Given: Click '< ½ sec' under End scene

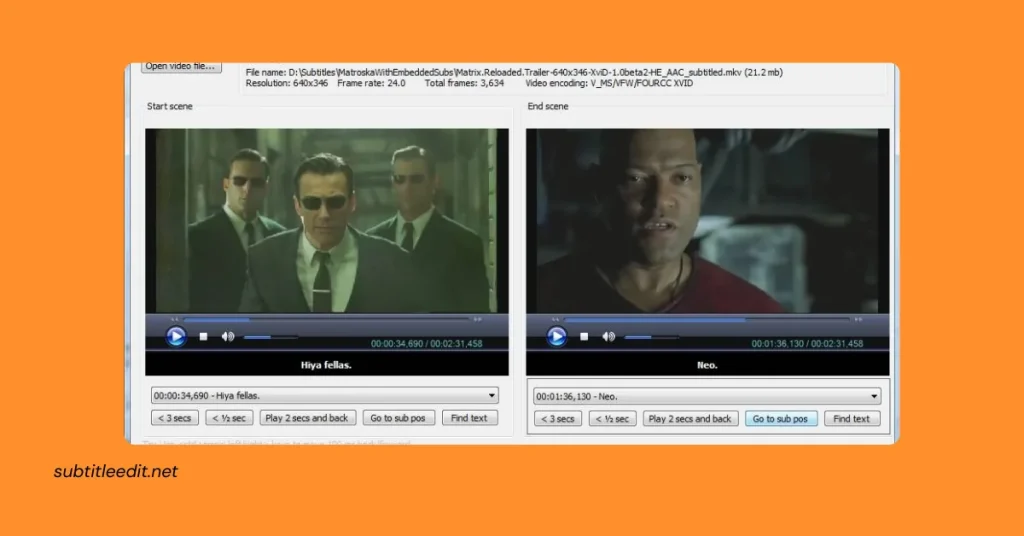Looking at the screenshot, I should click(612, 418).
